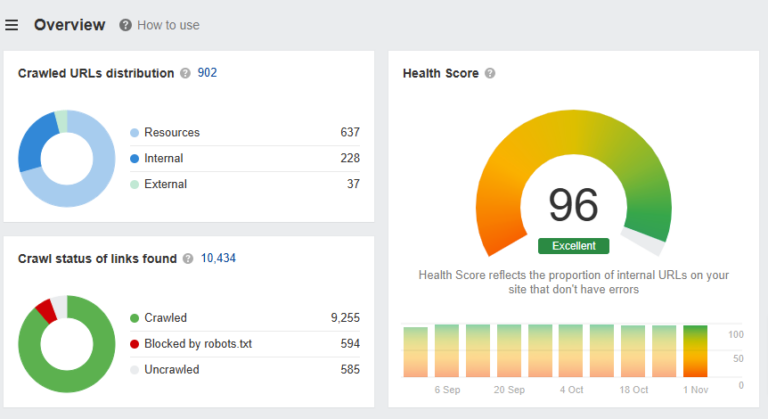Screen dimensions: 768x419
Task: Select the Uncrawled legend row
Action: pos(245,370)
